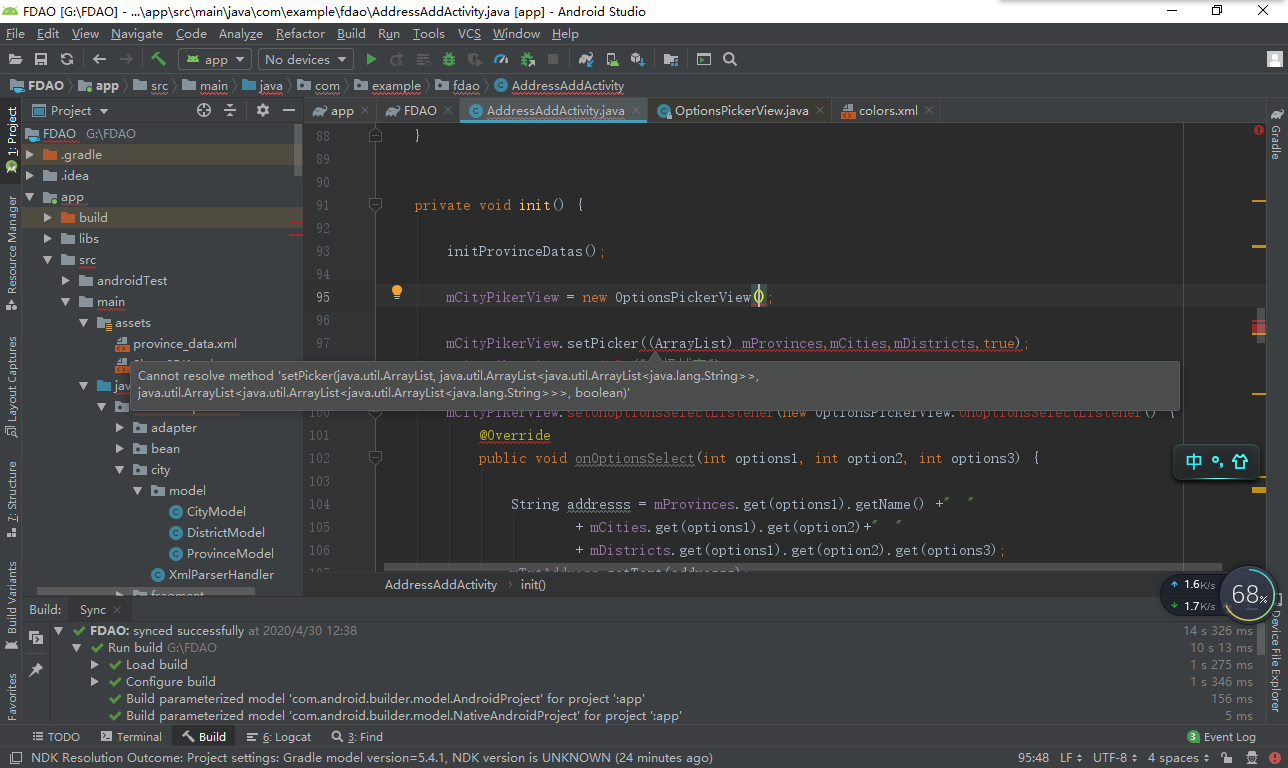Image resolution: width=1288 pixels, height=768 pixels.
Task: Click the 95:48 cursor position indicator
Action: [x=1033, y=758]
